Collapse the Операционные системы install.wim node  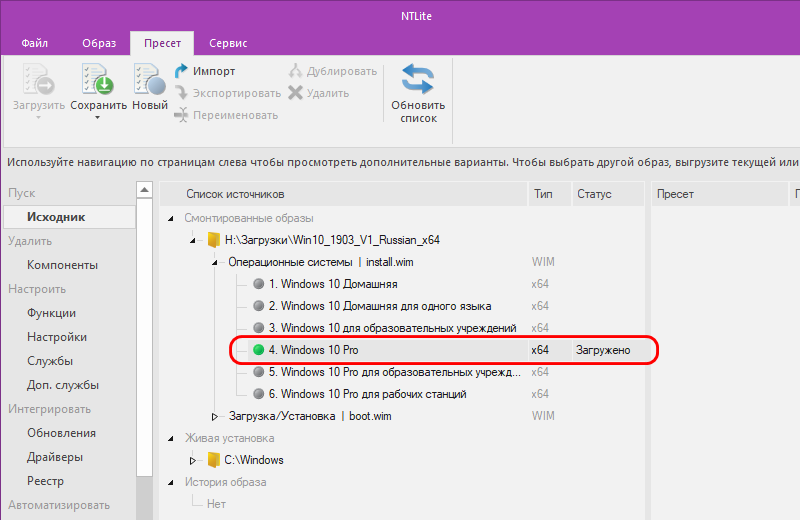click(x=215, y=262)
